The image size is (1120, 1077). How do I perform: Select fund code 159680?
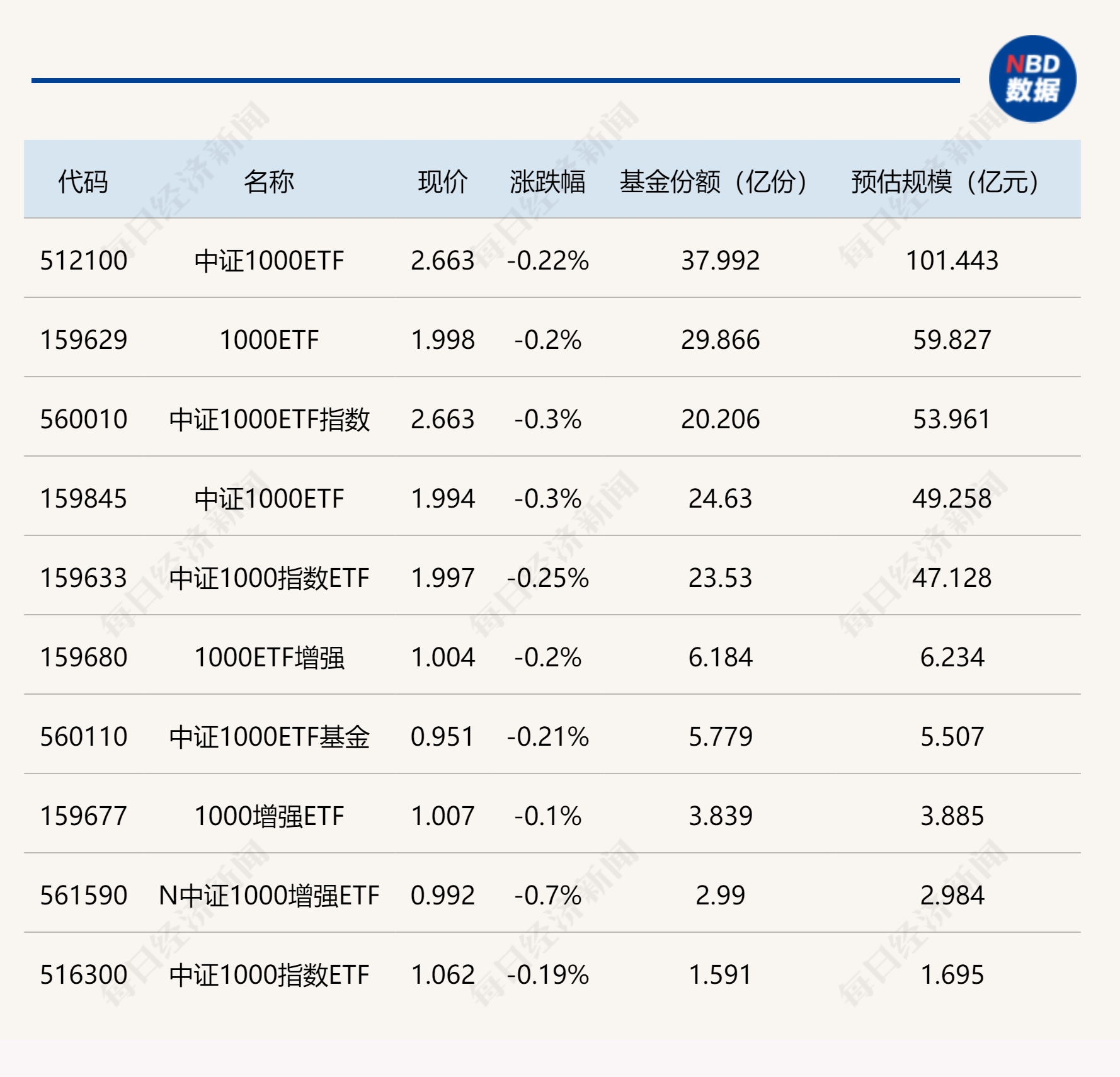[84, 658]
